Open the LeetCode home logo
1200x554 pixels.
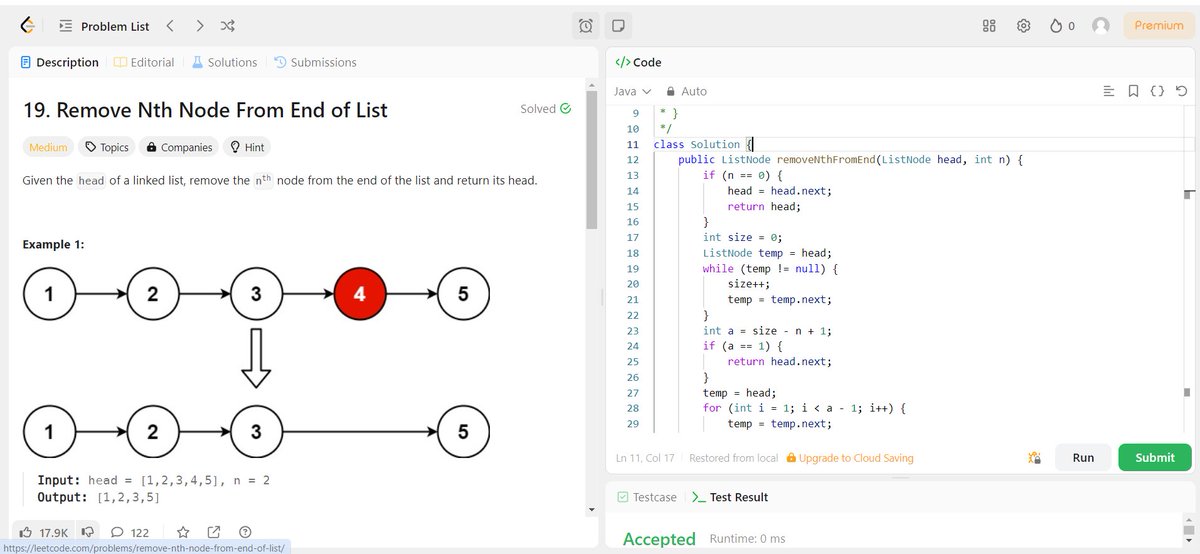(27, 25)
